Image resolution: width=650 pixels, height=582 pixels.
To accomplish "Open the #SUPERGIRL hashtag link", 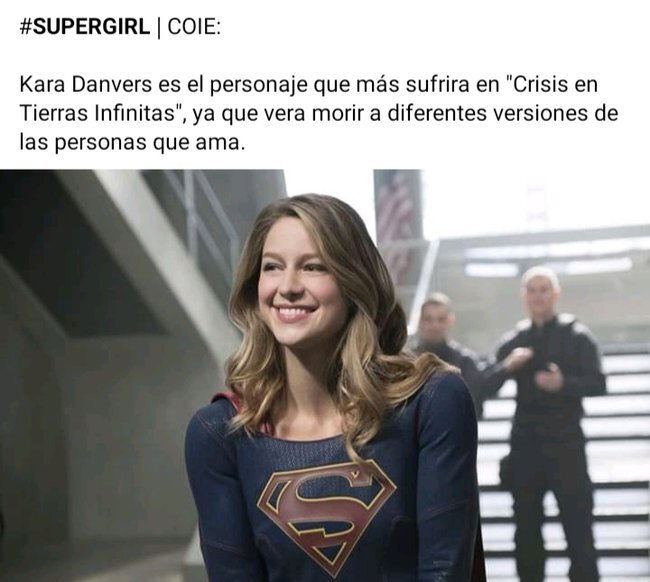I will (85, 27).
